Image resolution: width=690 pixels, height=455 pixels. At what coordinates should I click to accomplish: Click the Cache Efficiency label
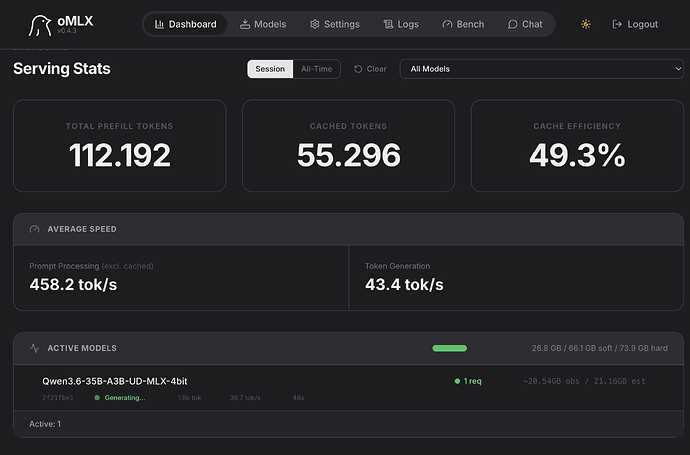point(577,126)
